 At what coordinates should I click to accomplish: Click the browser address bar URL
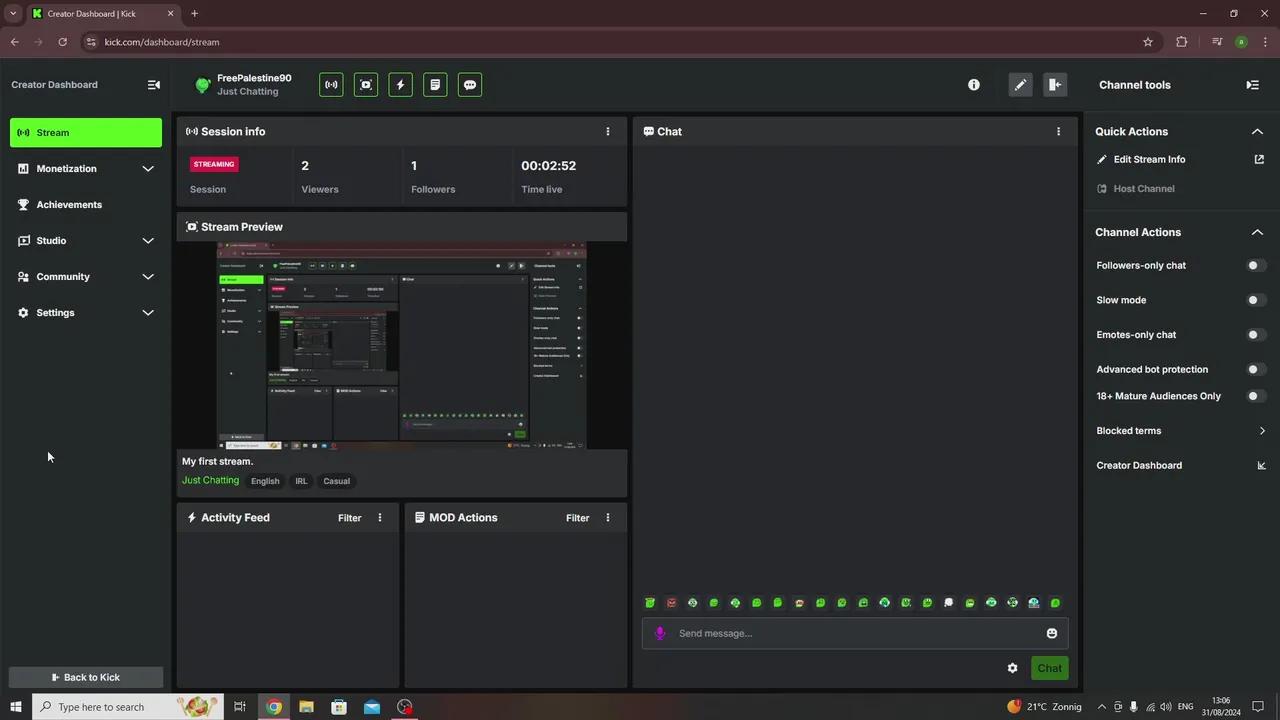pyautogui.click(x=162, y=42)
